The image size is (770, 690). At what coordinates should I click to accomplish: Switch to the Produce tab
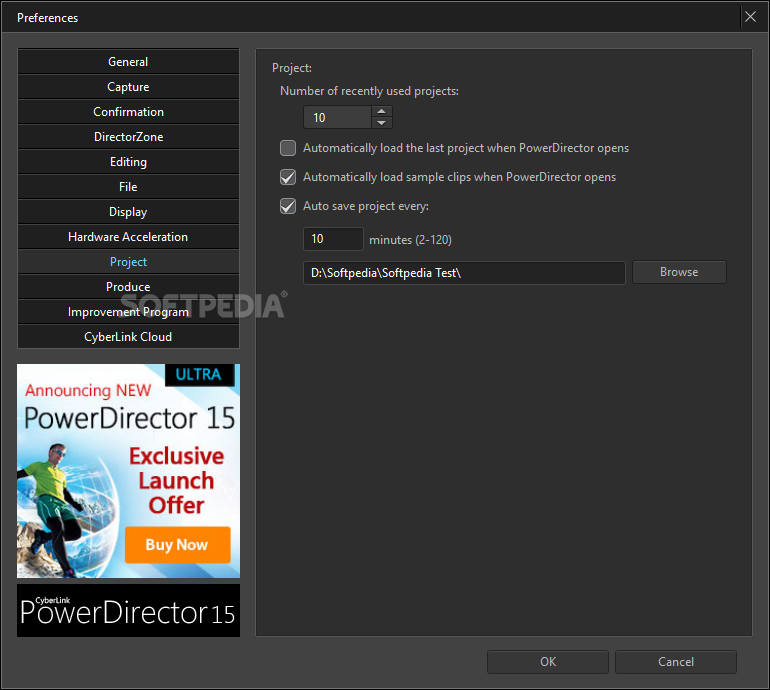click(x=128, y=287)
